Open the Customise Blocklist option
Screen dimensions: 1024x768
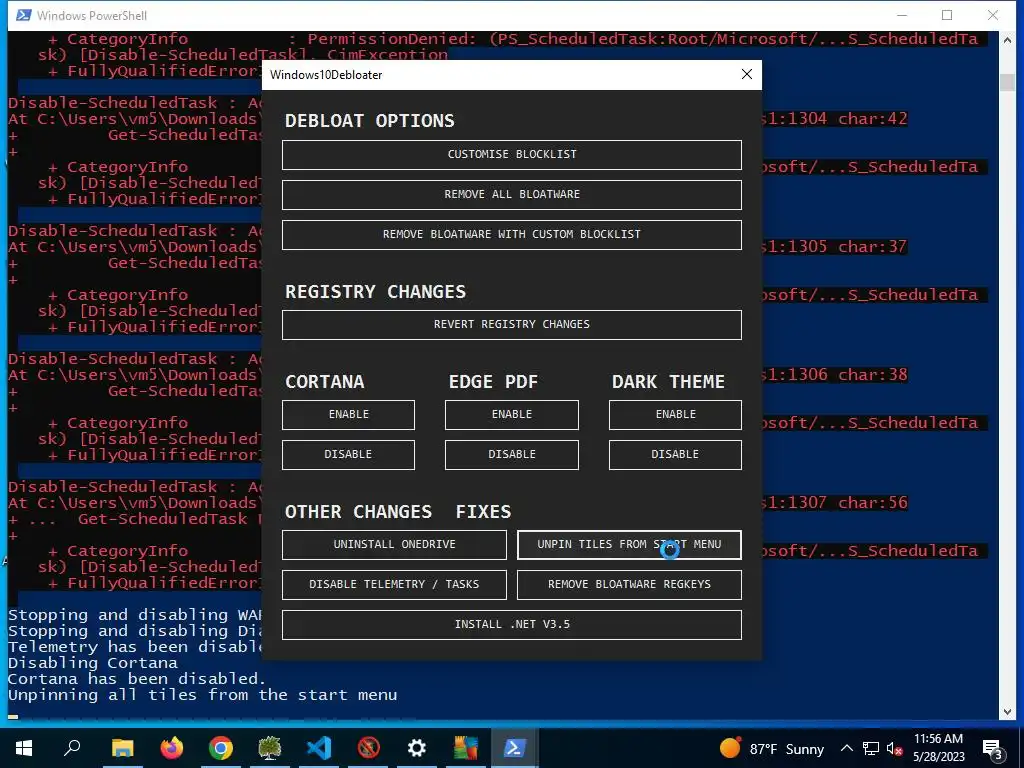point(511,155)
